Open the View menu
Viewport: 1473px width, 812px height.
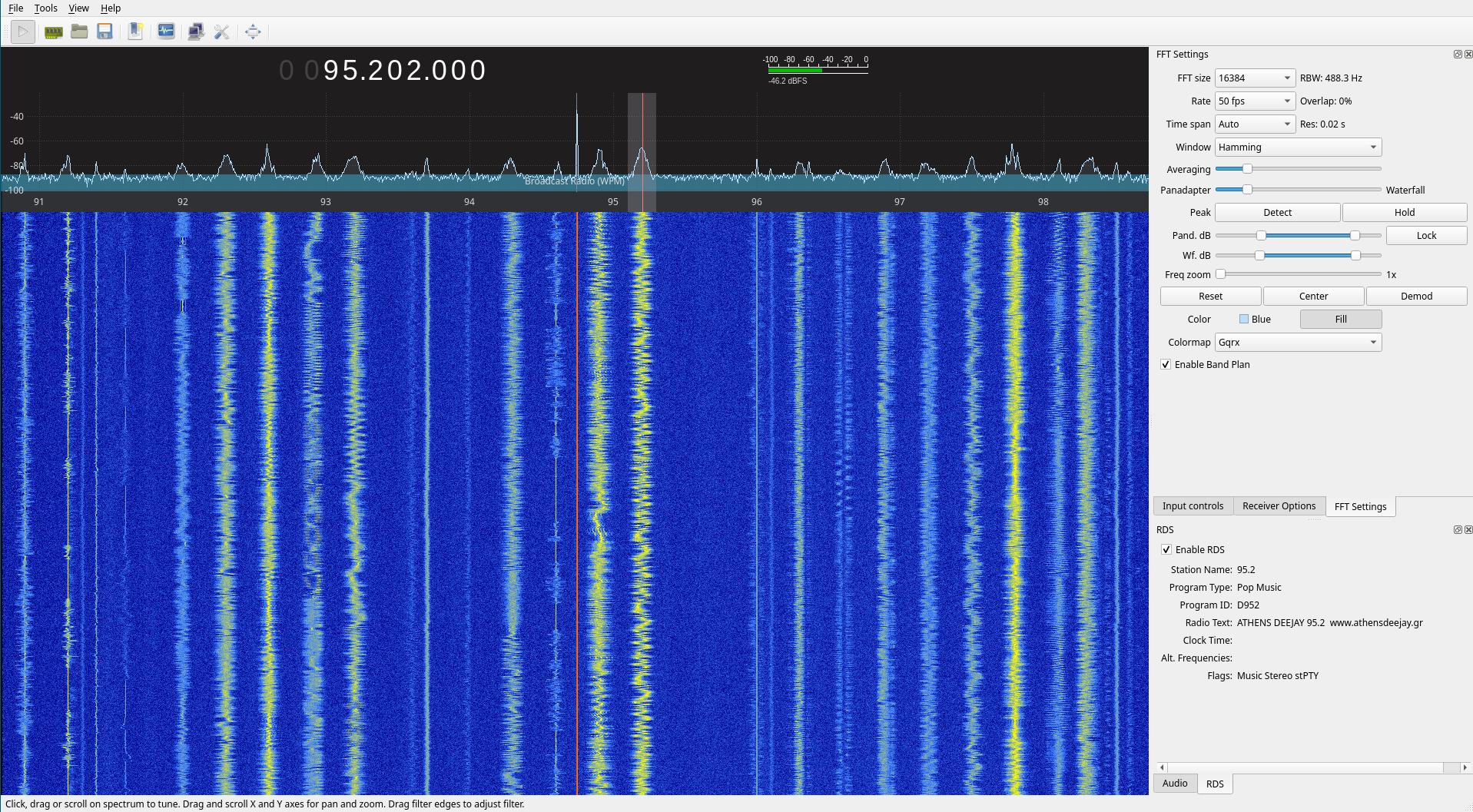[x=78, y=8]
